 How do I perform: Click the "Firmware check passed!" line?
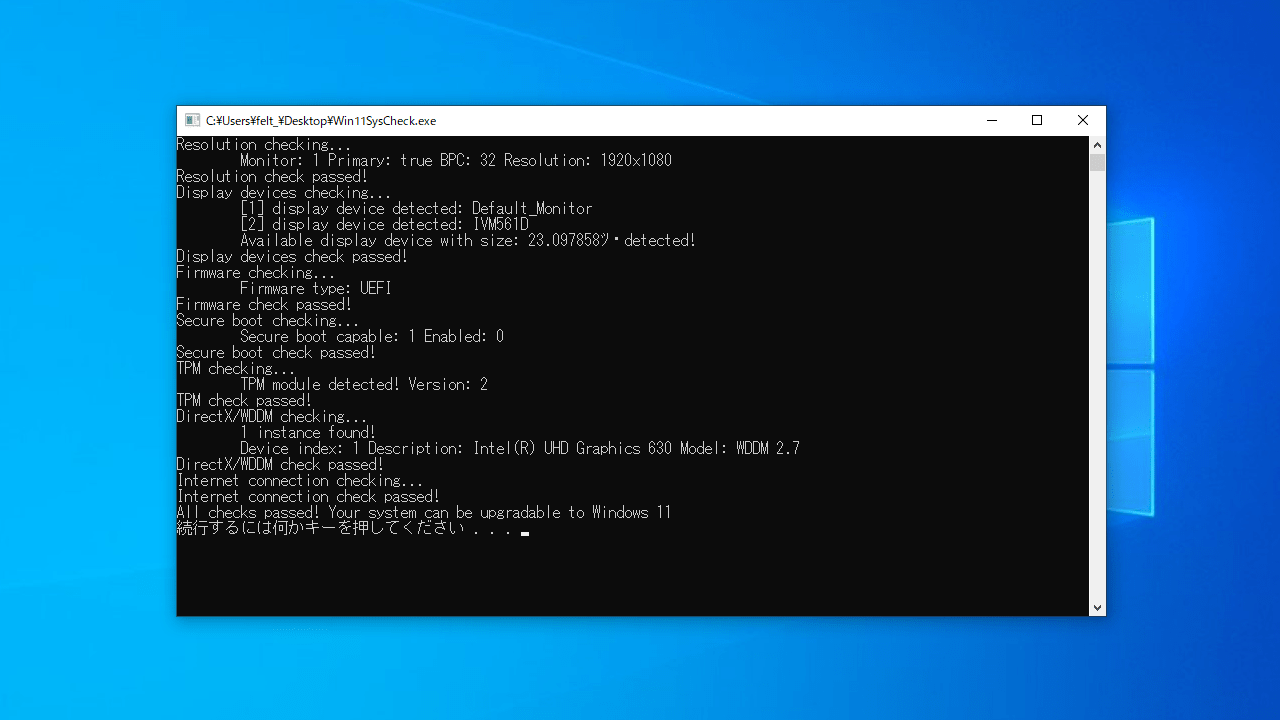point(264,304)
